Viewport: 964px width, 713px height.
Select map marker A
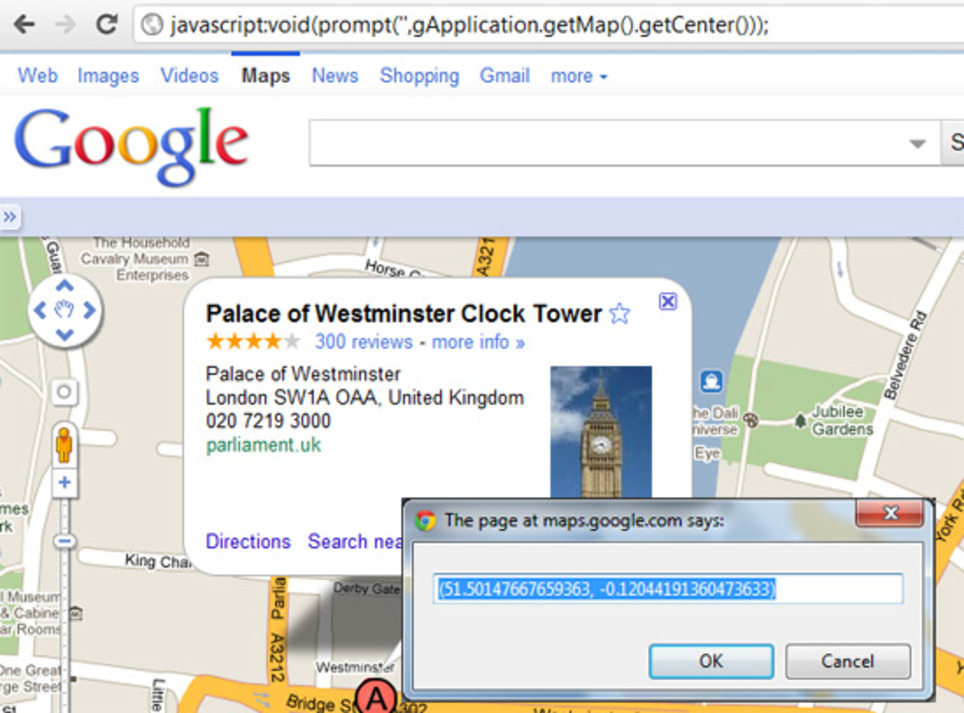click(x=376, y=697)
